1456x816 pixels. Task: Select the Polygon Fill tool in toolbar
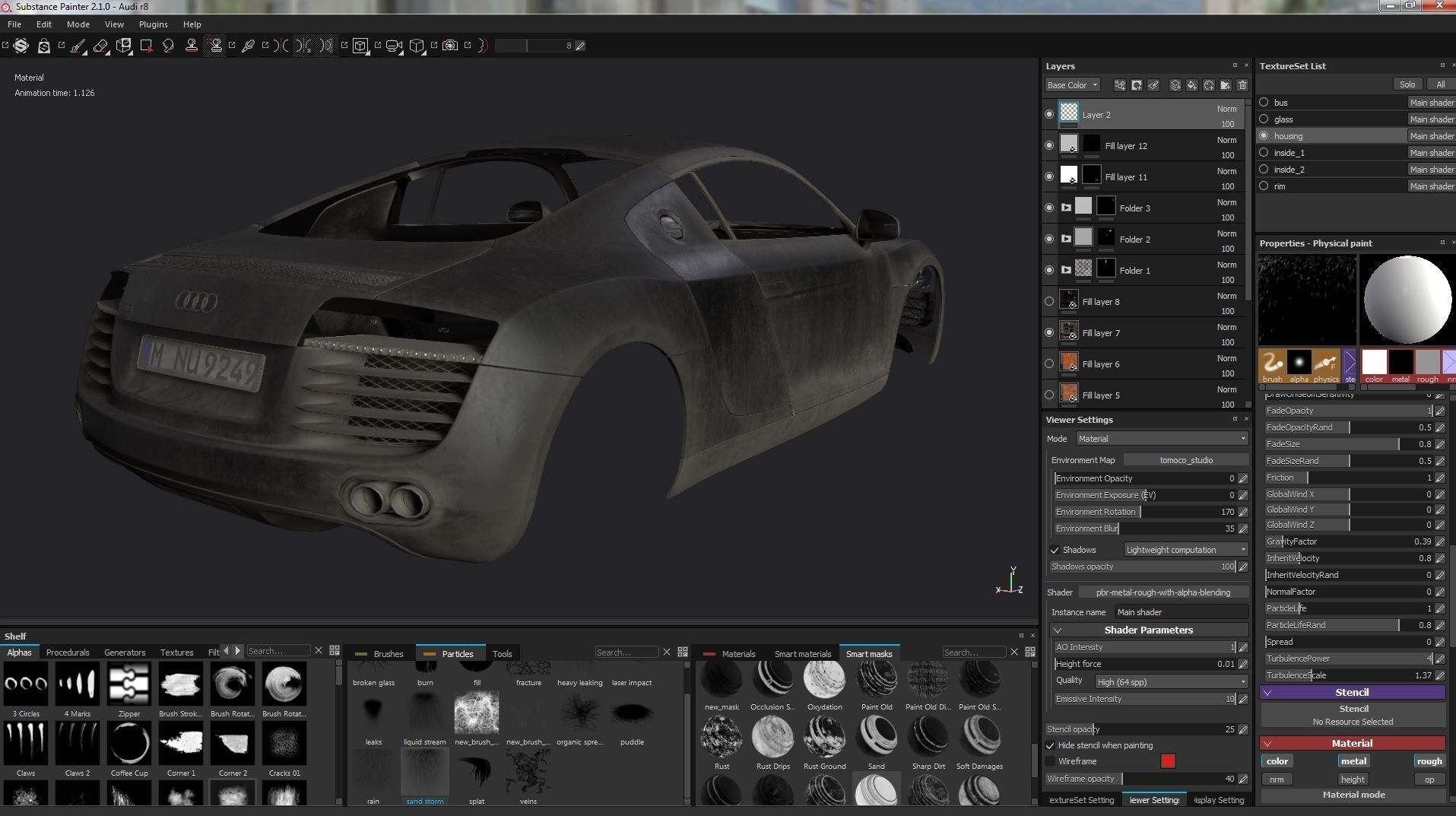(146, 46)
